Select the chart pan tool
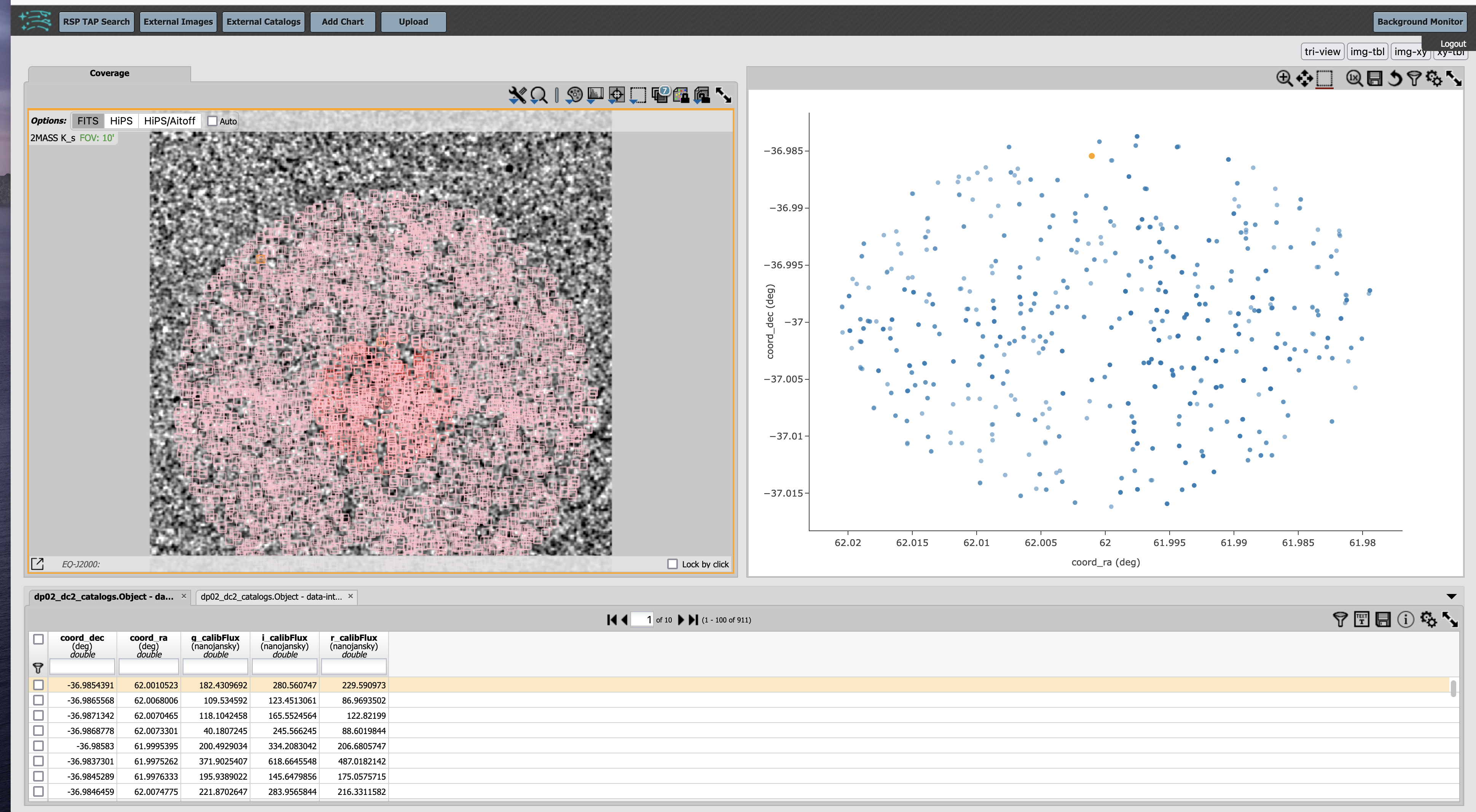Image resolution: width=1476 pixels, height=812 pixels. (1304, 78)
